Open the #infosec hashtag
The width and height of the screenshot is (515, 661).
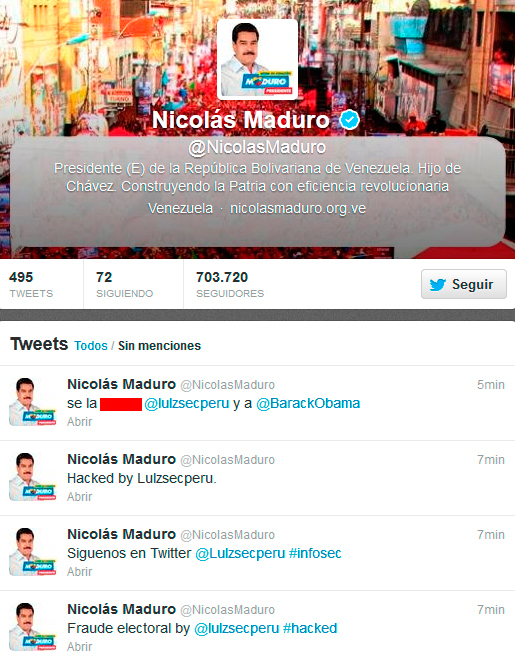pyautogui.click(x=315, y=553)
